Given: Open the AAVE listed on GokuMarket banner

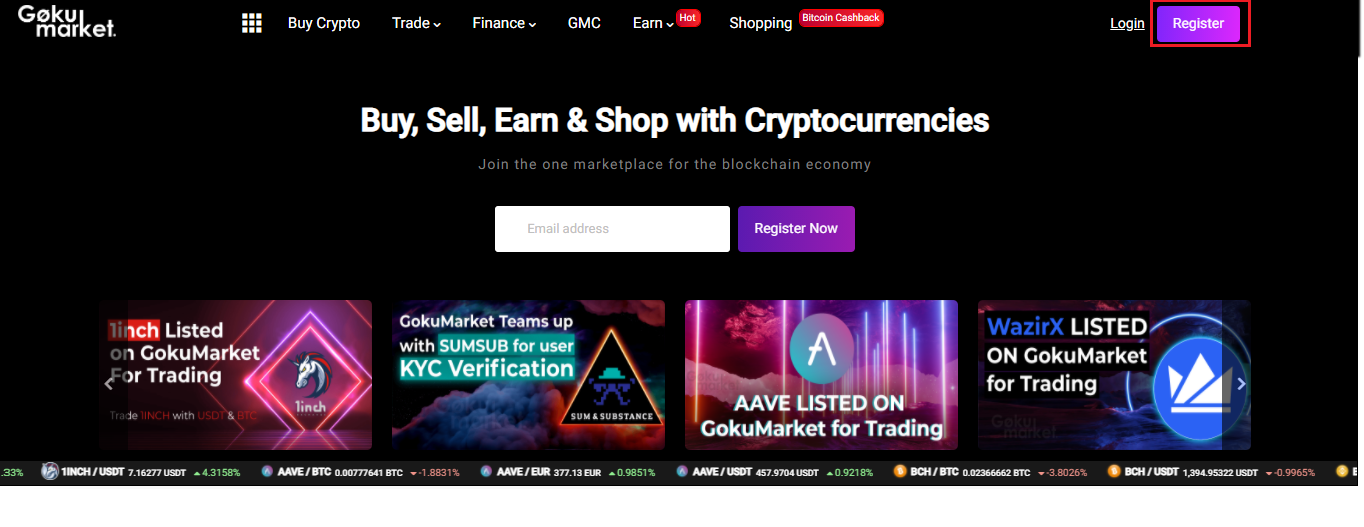Looking at the screenshot, I should pyautogui.click(x=821, y=375).
